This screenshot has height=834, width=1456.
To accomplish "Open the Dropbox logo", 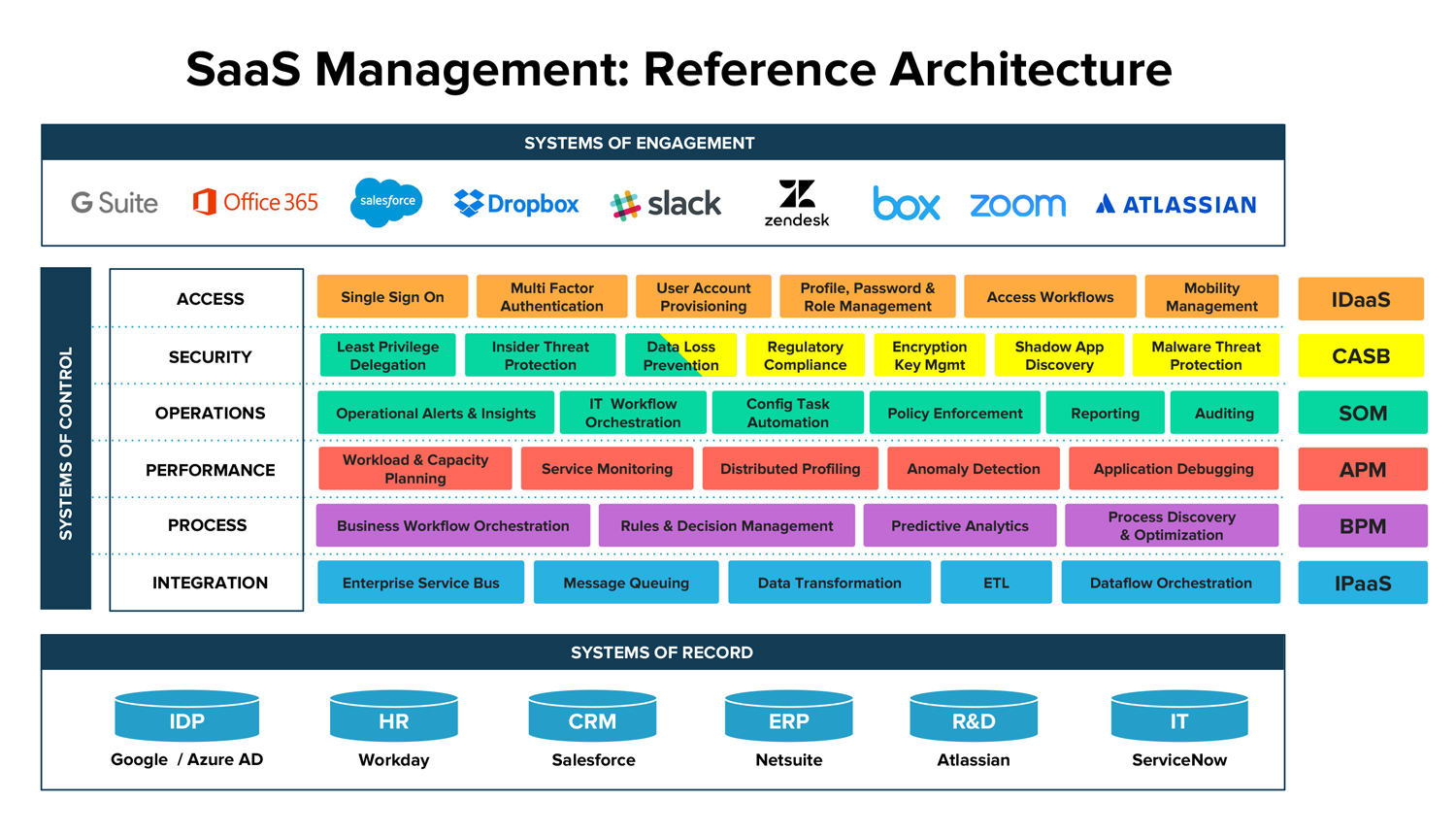I will click(514, 204).
